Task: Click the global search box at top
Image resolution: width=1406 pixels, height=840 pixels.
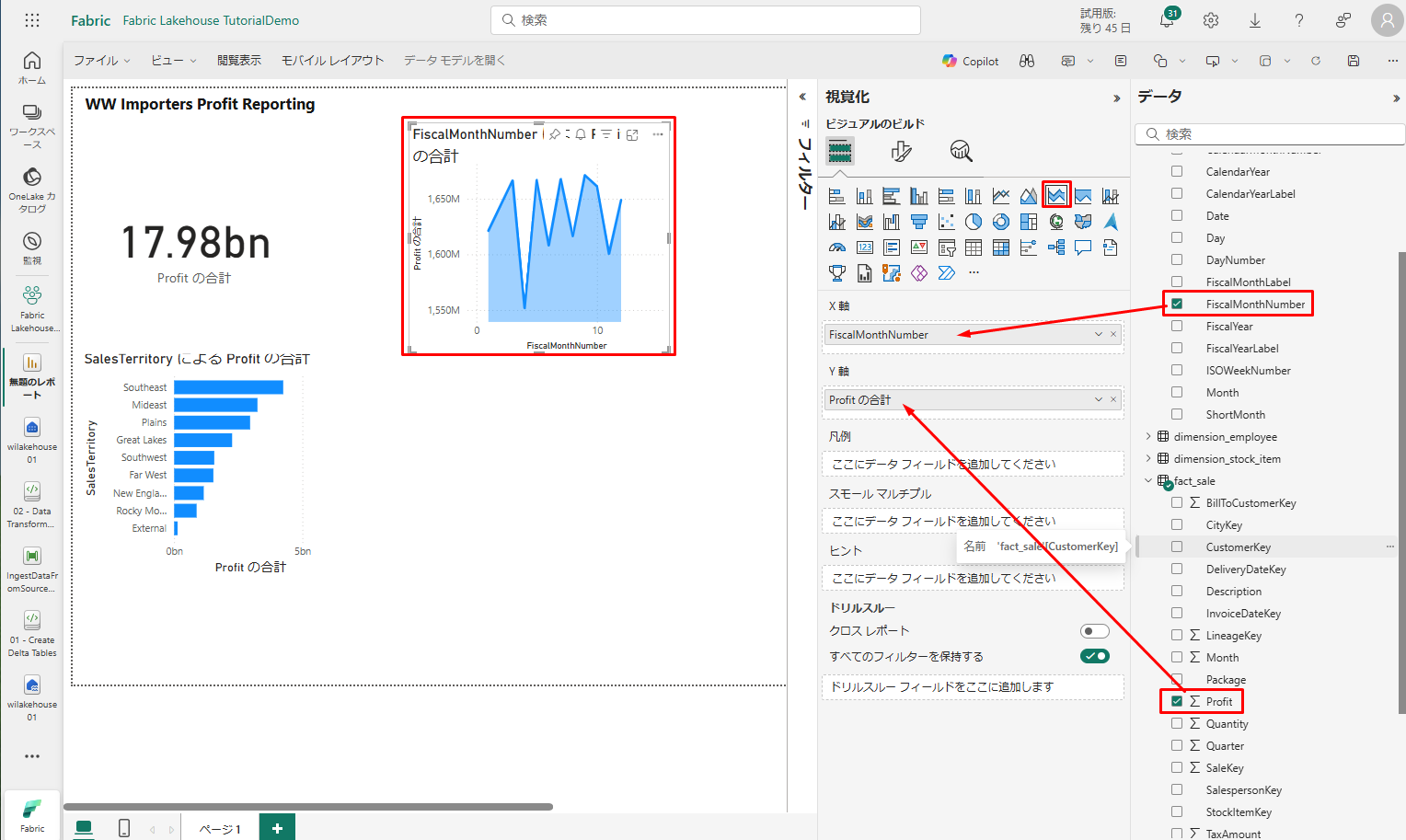Action: pos(706,20)
